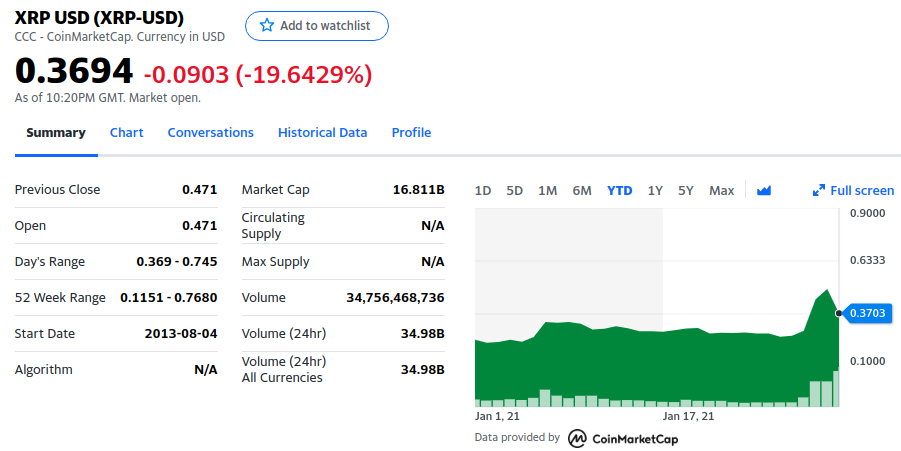Click the 0.3703 price marker on chart
901x451 pixels.
[867, 313]
